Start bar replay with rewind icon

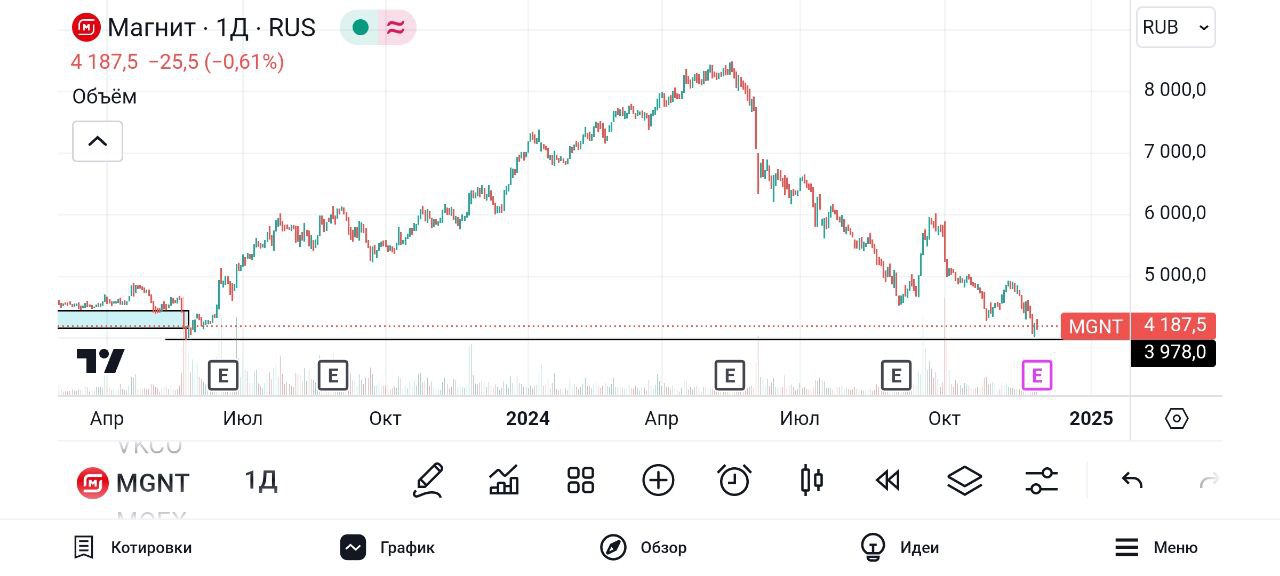point(887,481)
